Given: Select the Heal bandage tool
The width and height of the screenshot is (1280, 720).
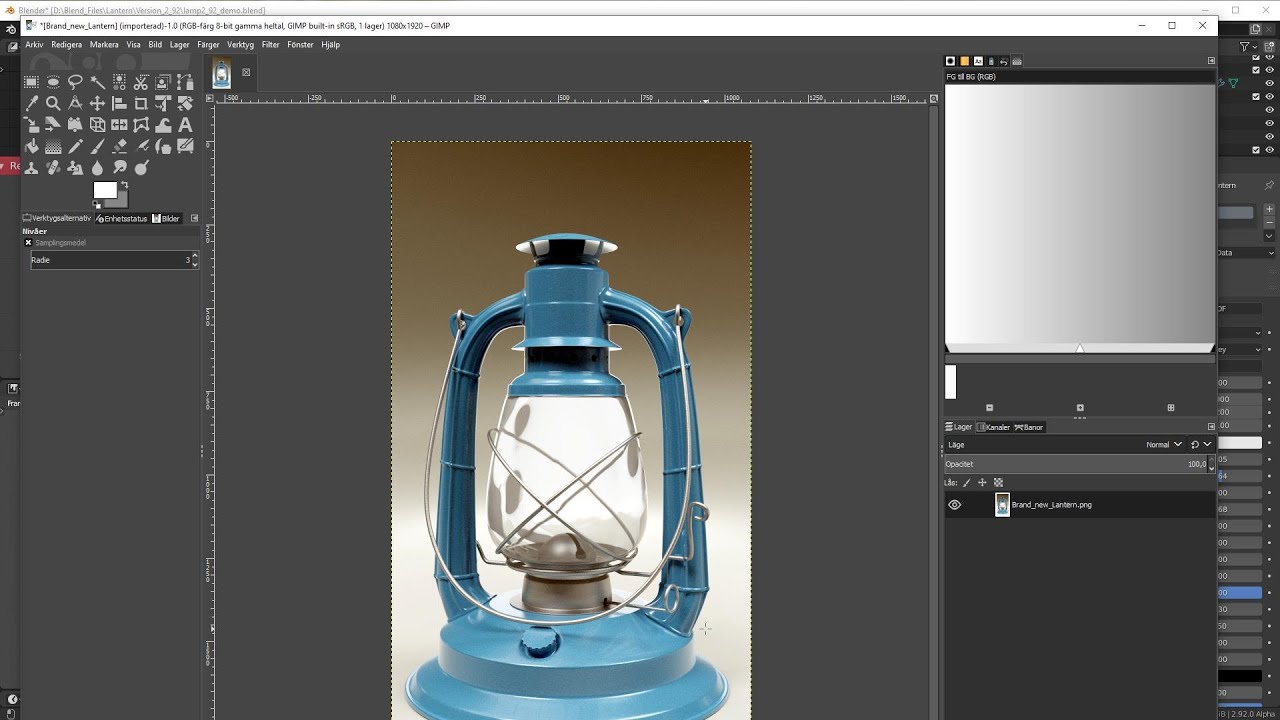Looking at the screenshot, I should click(x=53, y=167).
